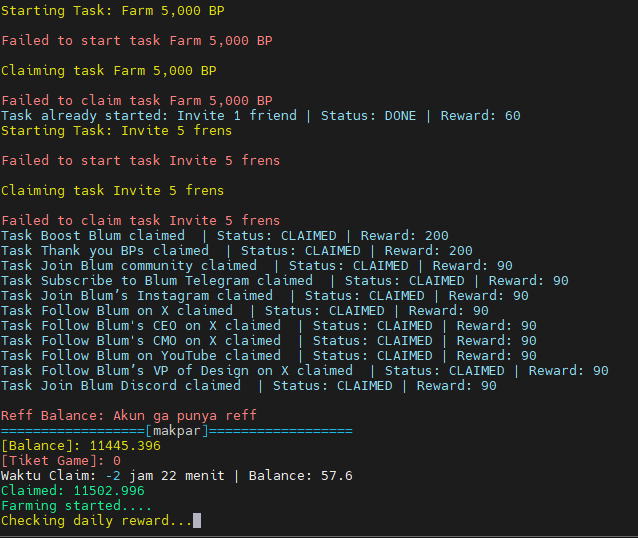
Task: Click the Tiket Game count line
Action: pos(61,461)
